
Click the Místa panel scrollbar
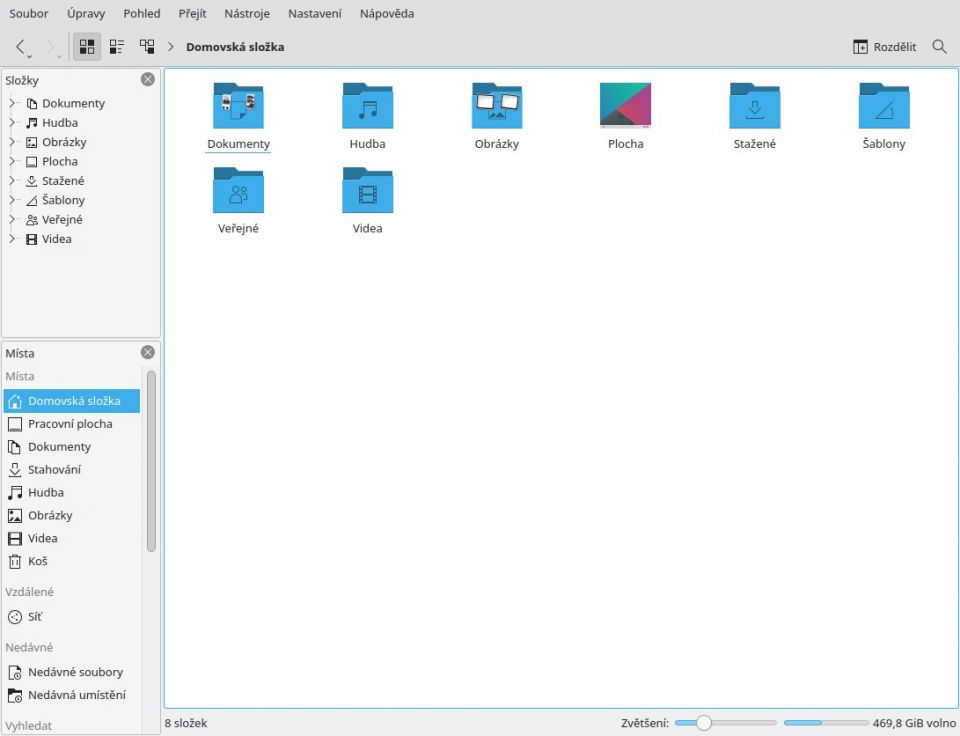pyautogui.click(x=151, y=461)
